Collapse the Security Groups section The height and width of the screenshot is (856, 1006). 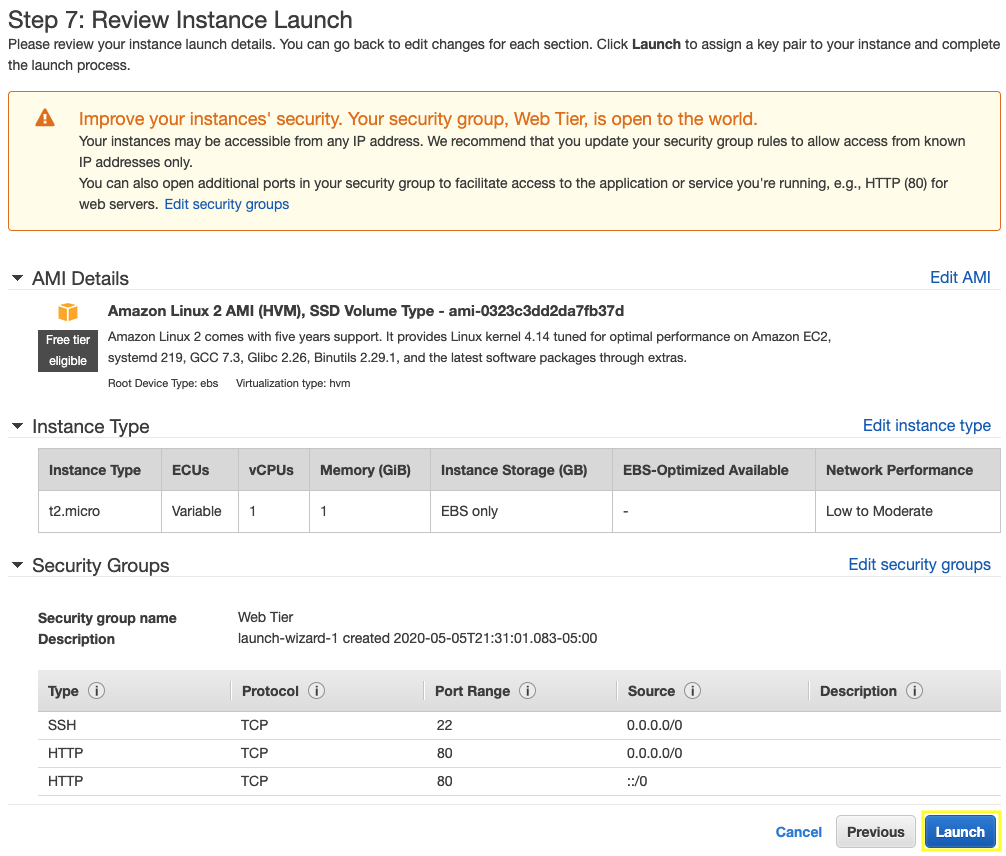click(x=17, y=565)
